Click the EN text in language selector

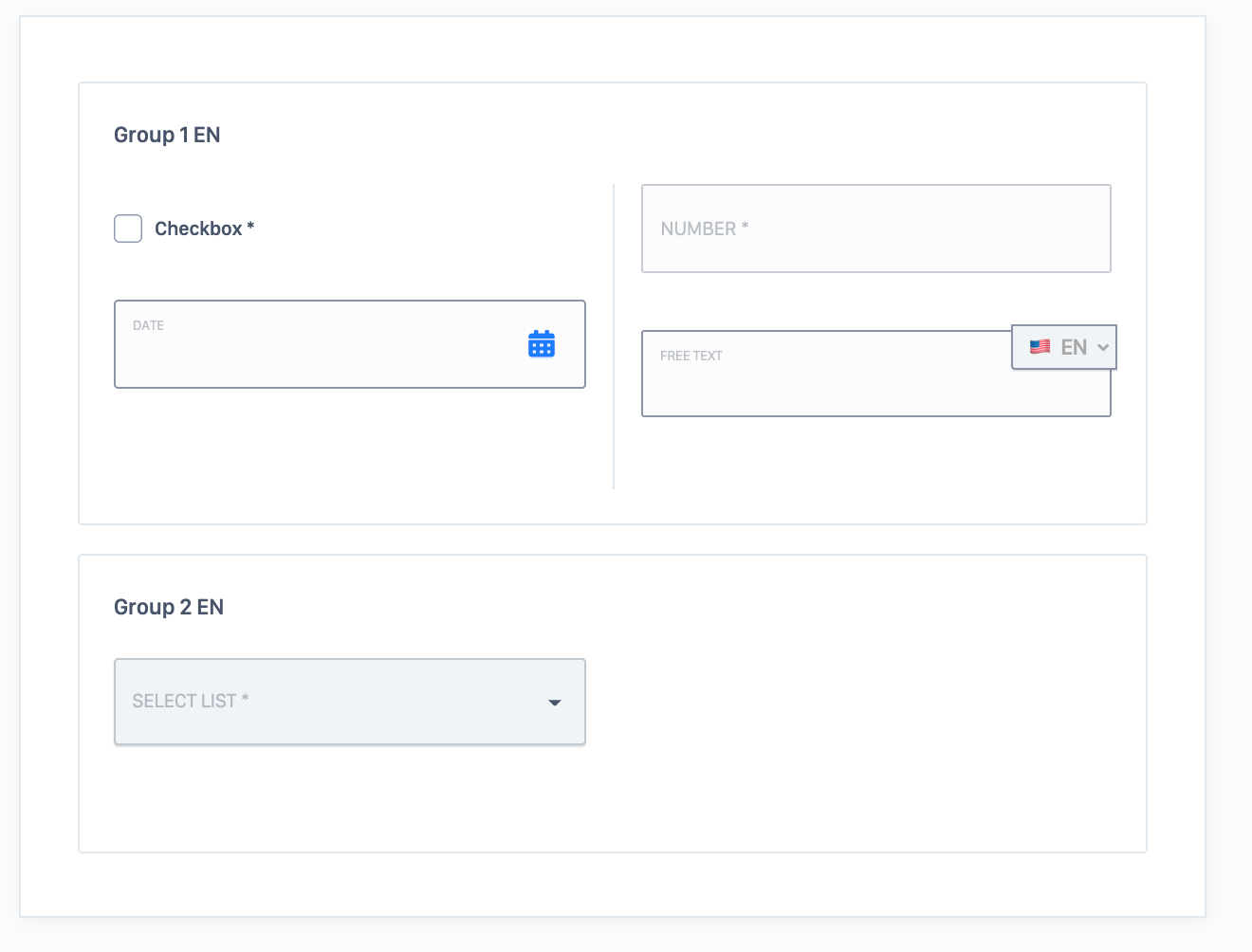pyautogui.click(x=1074, y=347)
